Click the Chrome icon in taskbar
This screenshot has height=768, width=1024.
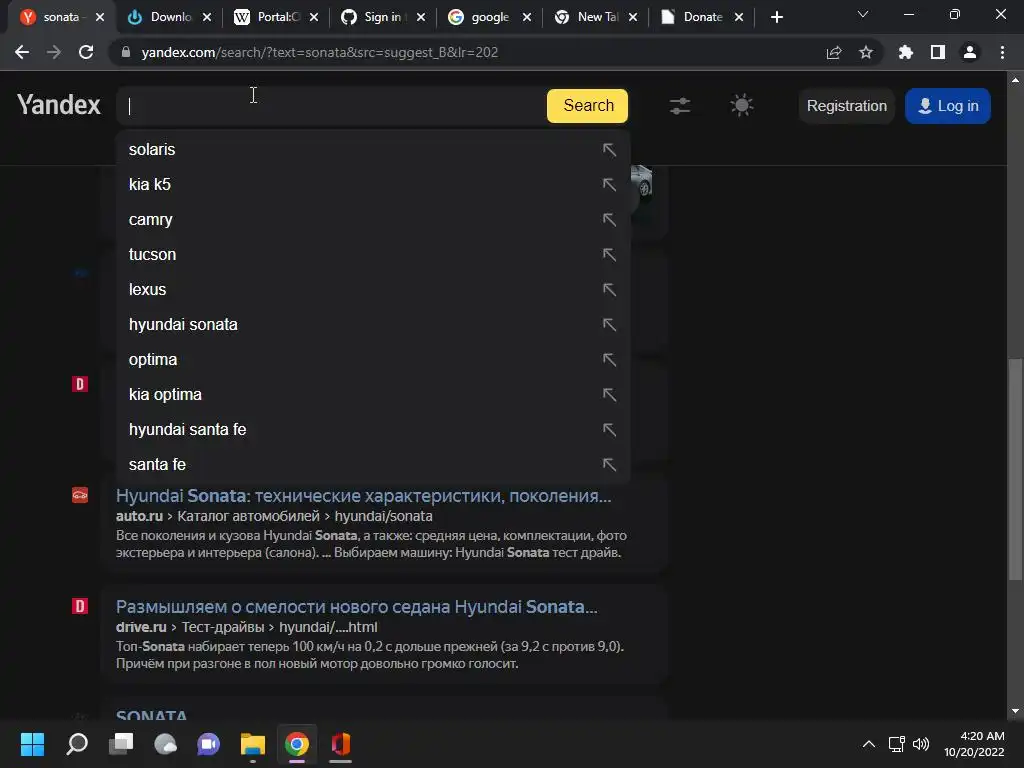tap(296, 744)
